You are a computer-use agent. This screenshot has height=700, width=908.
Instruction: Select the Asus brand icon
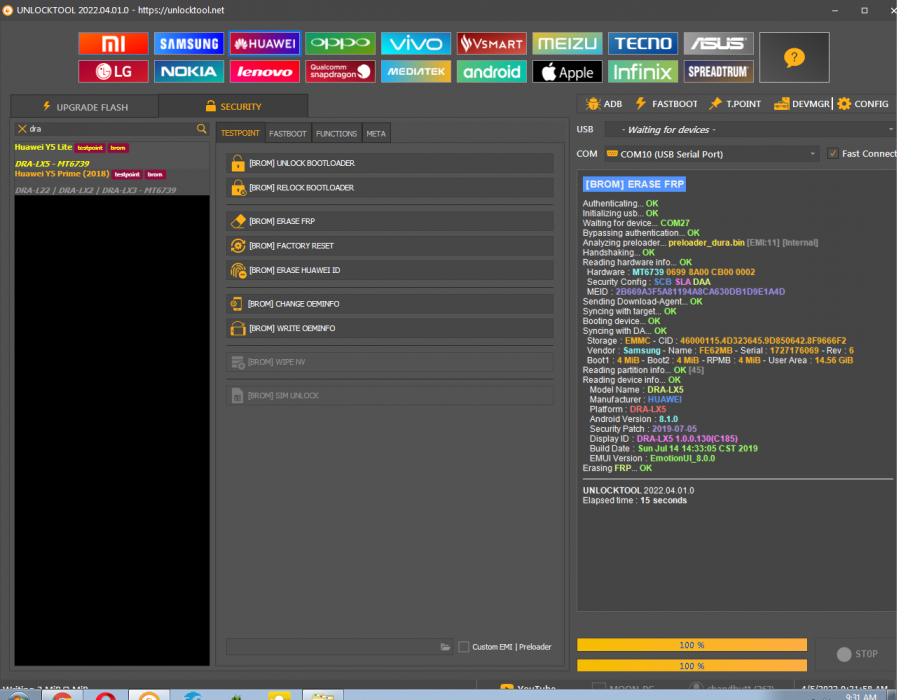[x=719, y=43]
